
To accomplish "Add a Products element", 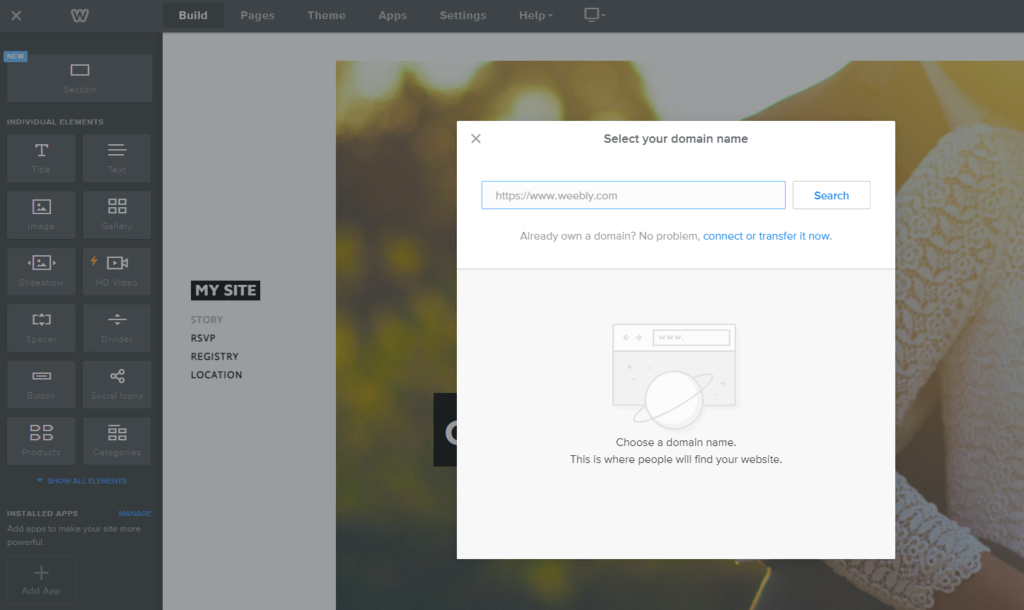I will tap(40, 440).
